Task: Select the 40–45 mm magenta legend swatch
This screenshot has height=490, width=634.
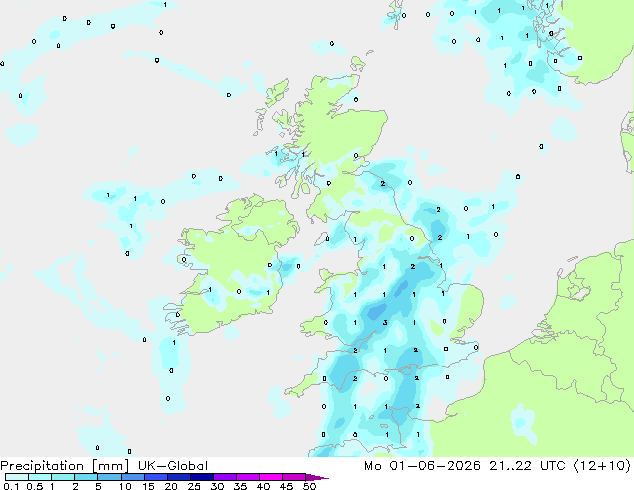Action: point(271,477)
